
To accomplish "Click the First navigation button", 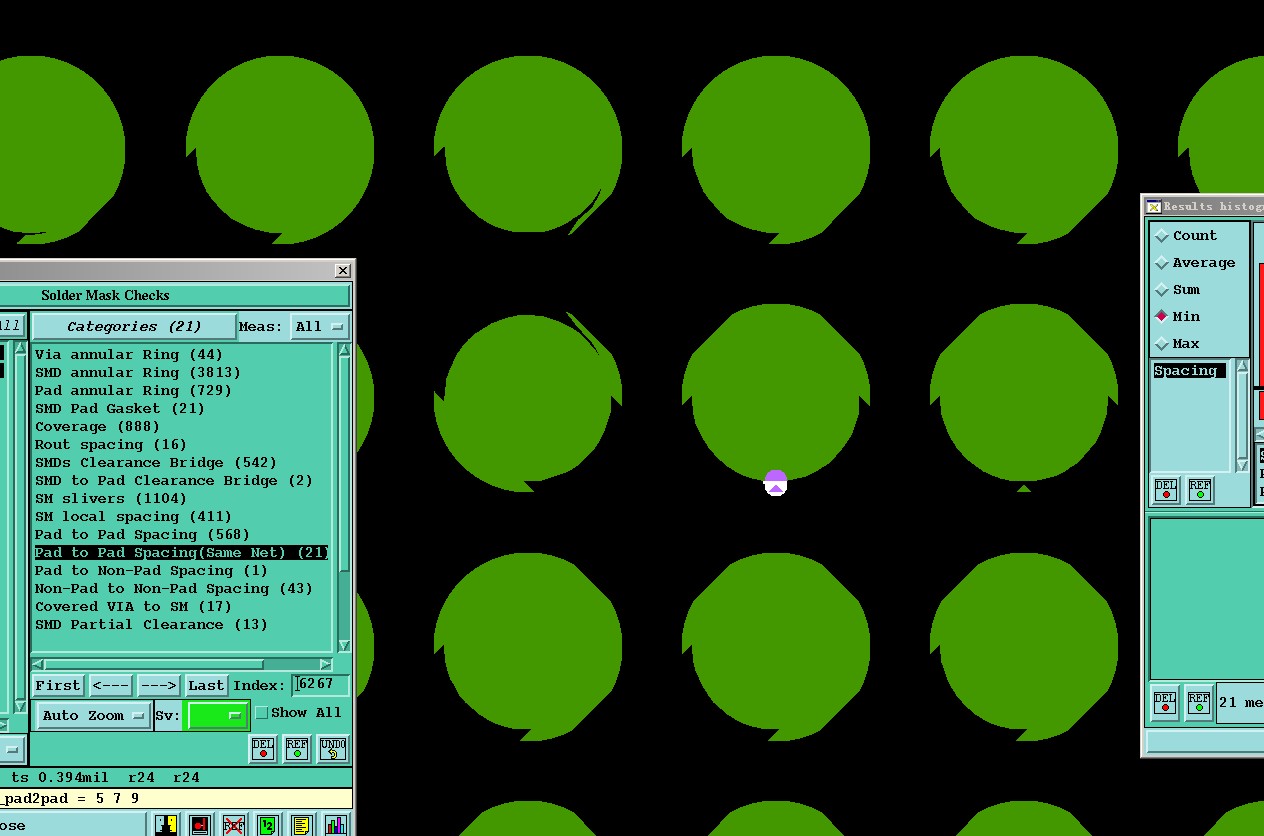I will click(x=57, y=685).
